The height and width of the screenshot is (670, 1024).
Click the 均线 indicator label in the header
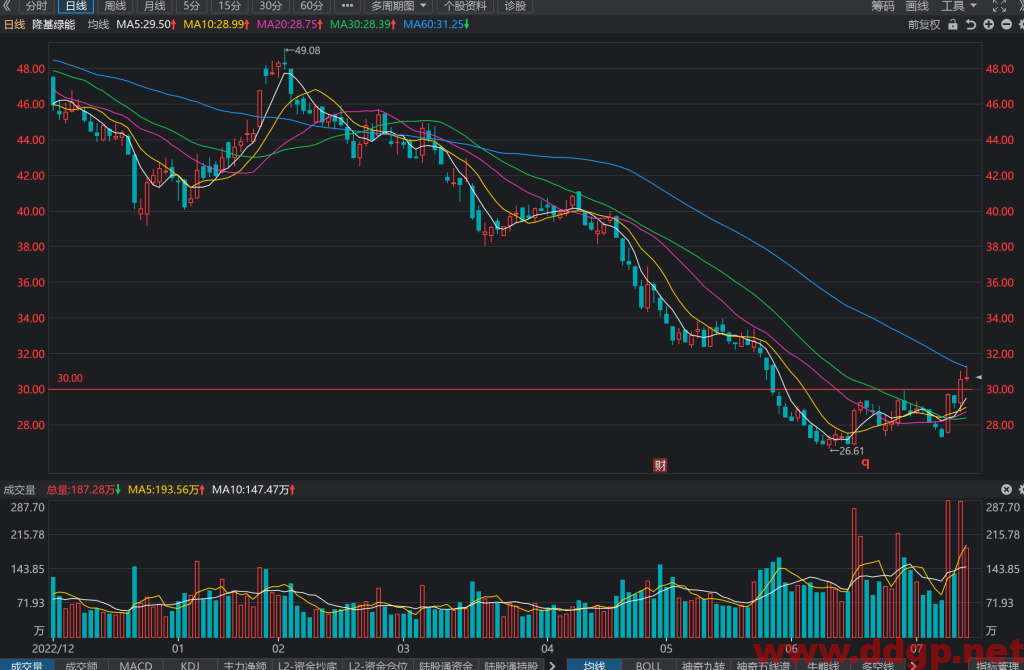98,24
